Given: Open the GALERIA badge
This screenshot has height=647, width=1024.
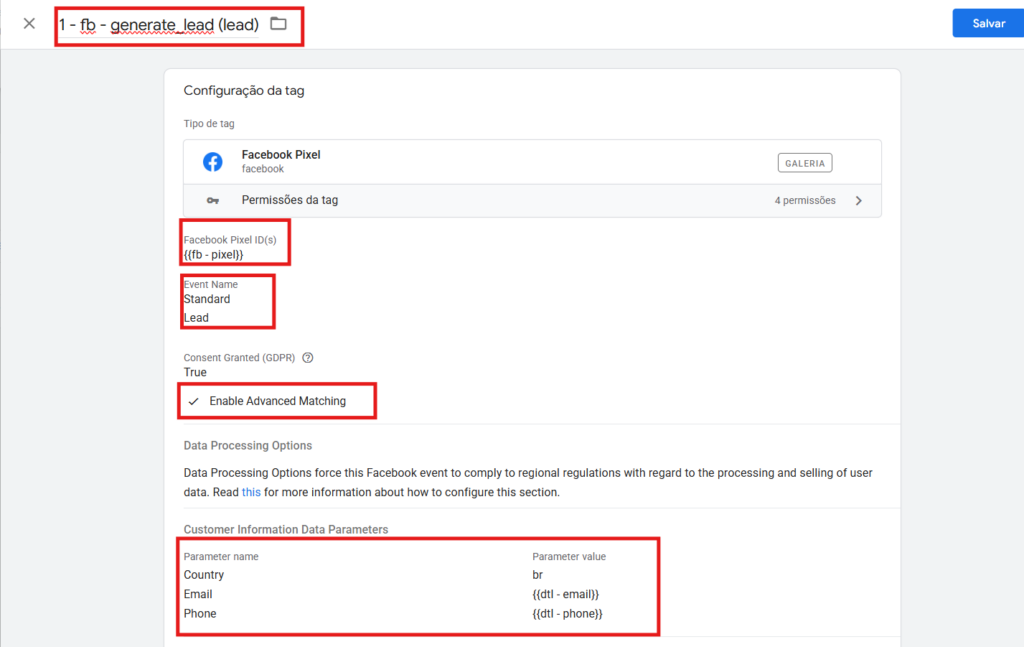Looking at the screenshot, I should point(805,163).
